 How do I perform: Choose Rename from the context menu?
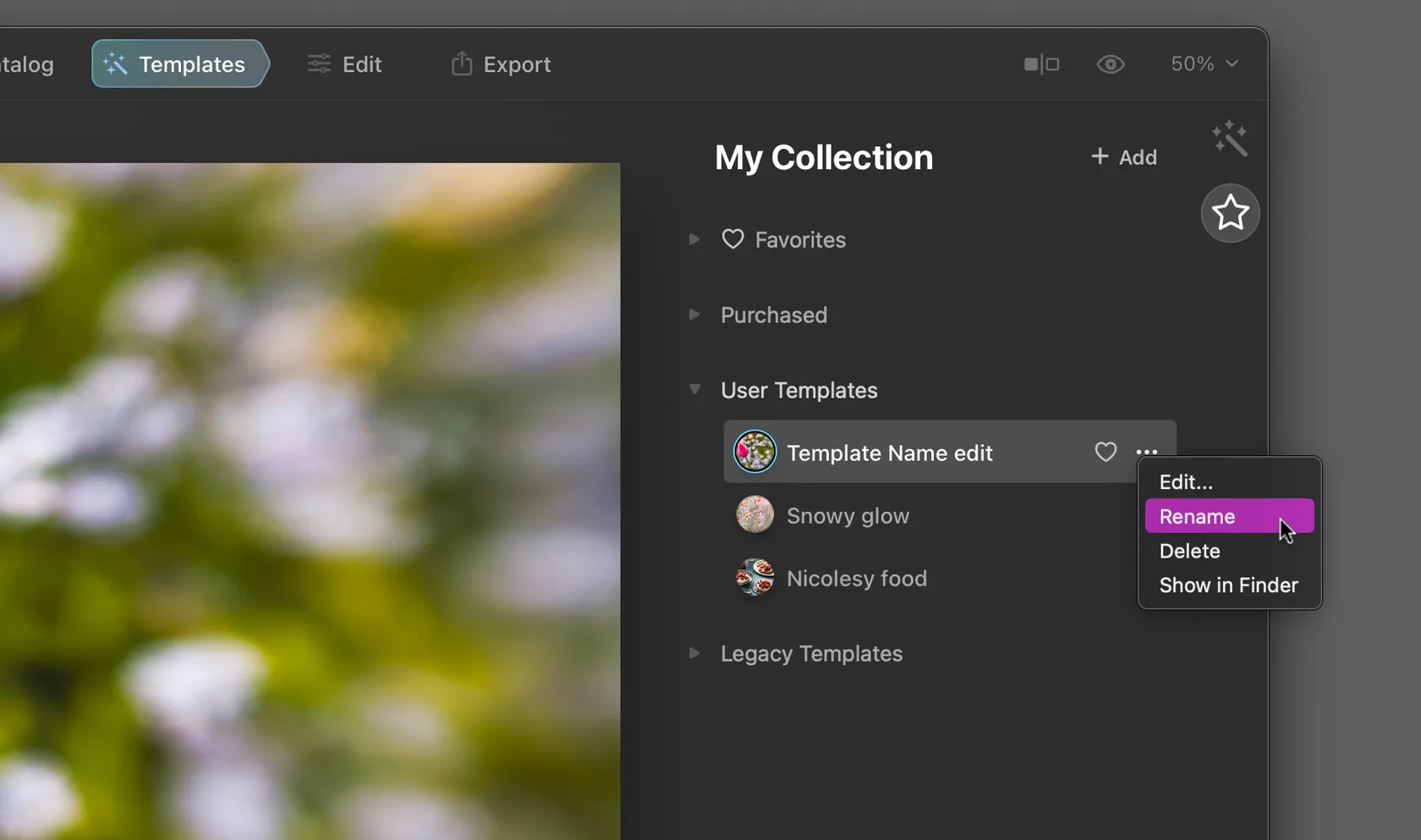click(x=1197, y=516)
